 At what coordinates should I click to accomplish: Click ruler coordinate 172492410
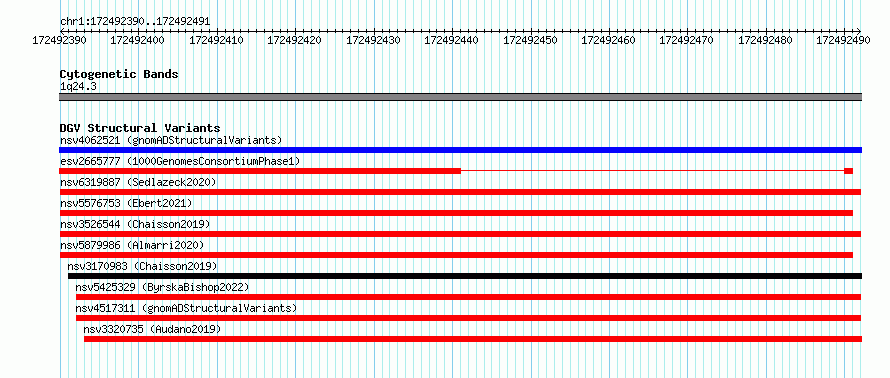click(216, 40)
